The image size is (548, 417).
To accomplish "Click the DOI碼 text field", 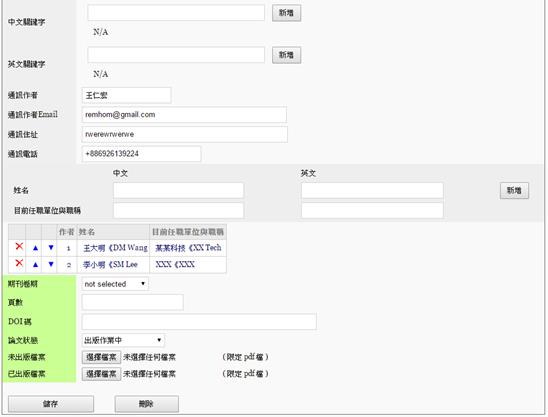I will tap(199, 322).
